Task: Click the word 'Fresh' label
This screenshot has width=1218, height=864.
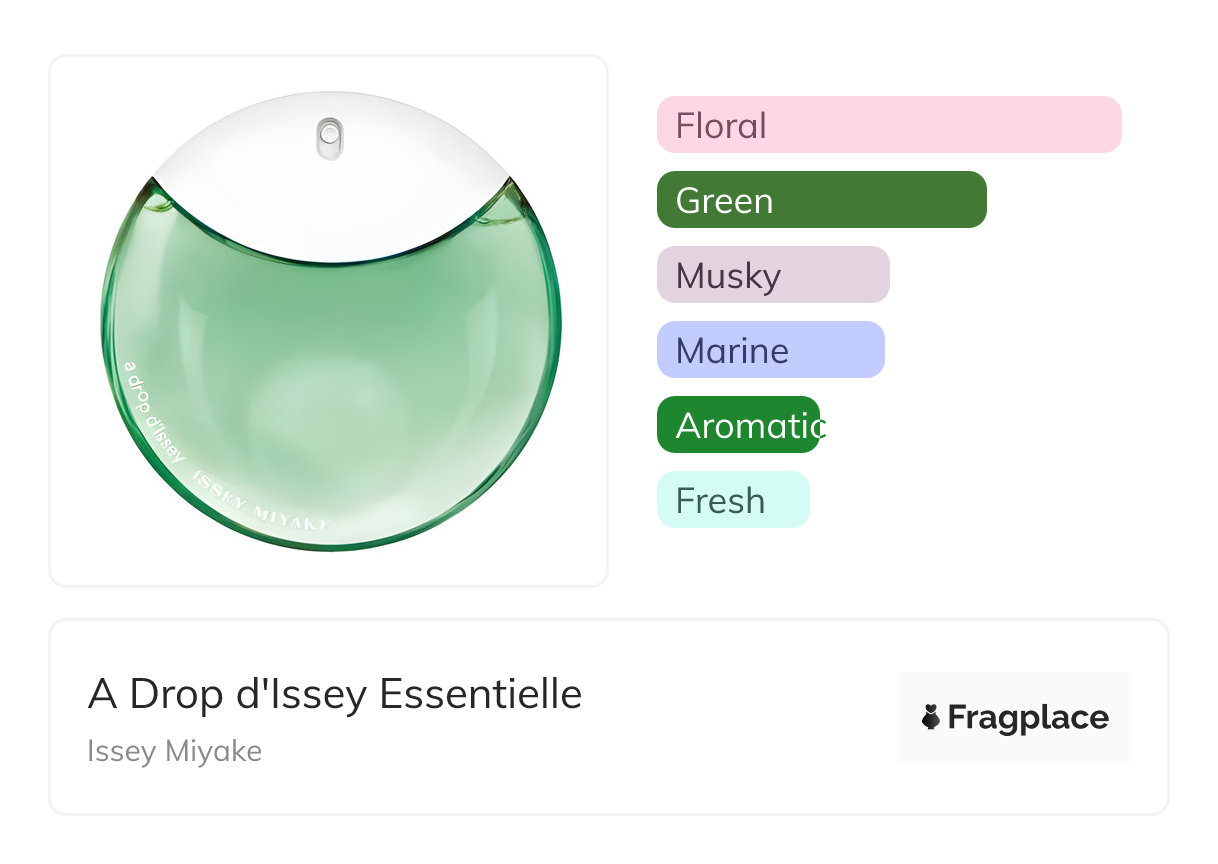Action: (720, 501)
